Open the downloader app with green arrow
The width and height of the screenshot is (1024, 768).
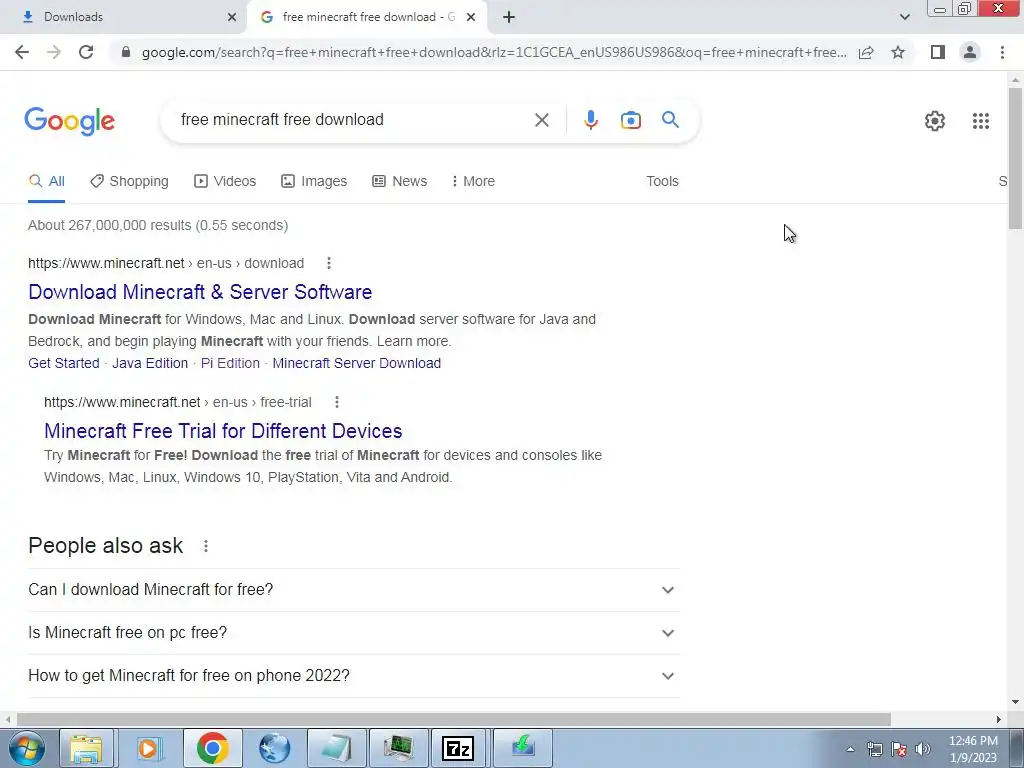522,748
